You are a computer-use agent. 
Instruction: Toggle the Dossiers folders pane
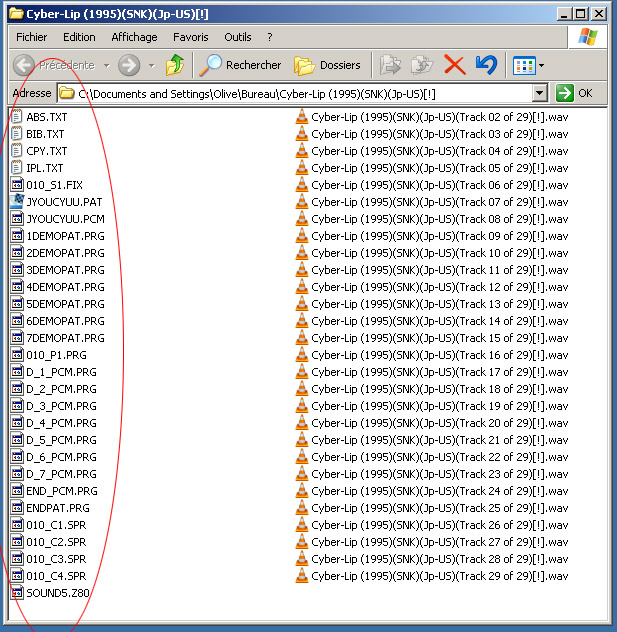click(x=328, y=65)
